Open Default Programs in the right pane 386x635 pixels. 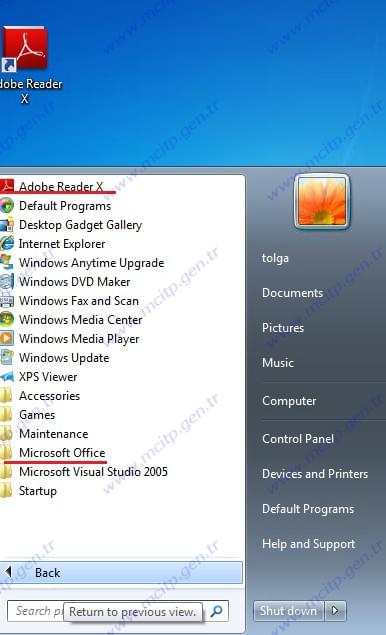coord(308,509)
